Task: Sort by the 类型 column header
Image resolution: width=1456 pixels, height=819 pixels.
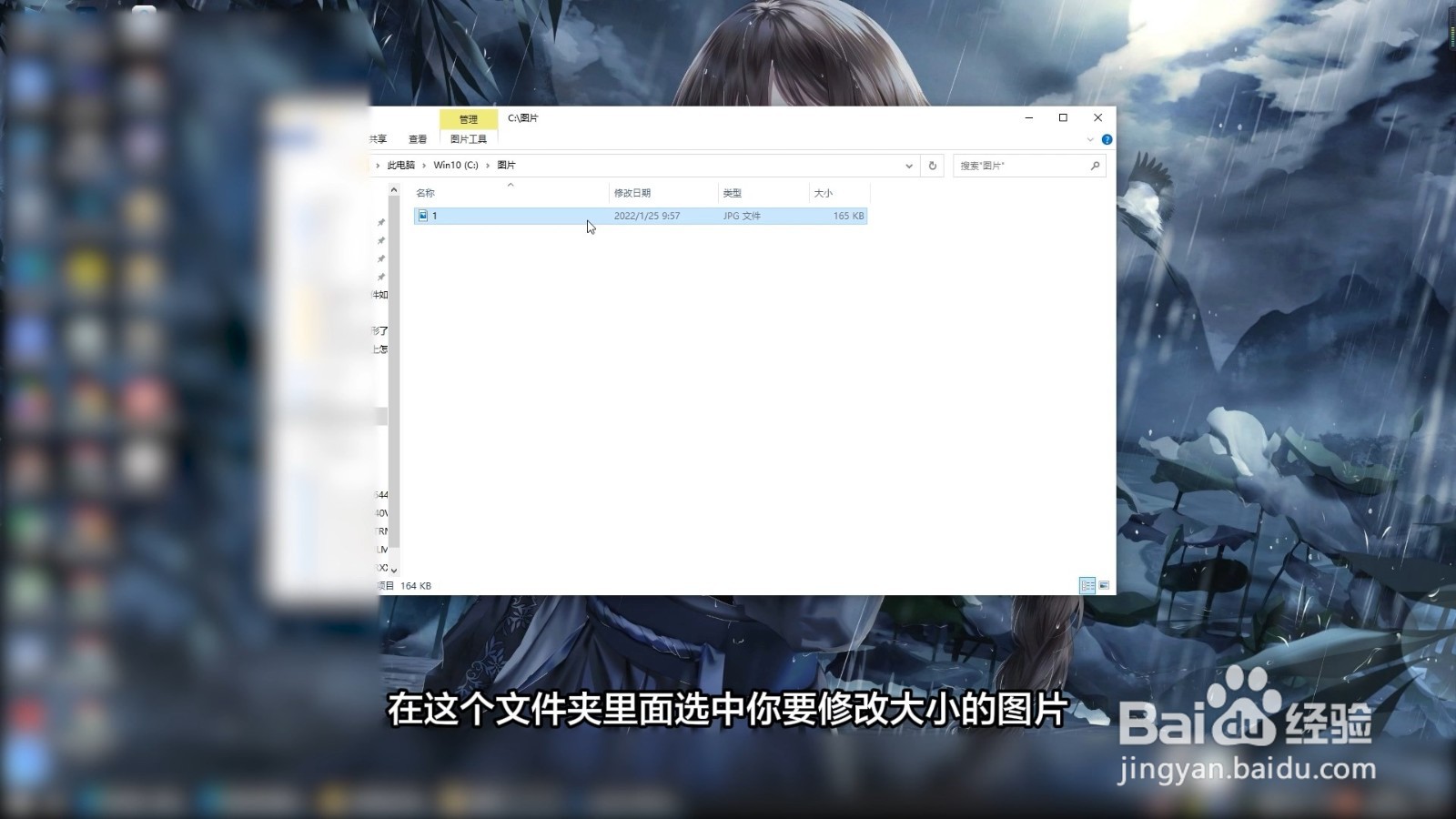Action: click(763, 193)
